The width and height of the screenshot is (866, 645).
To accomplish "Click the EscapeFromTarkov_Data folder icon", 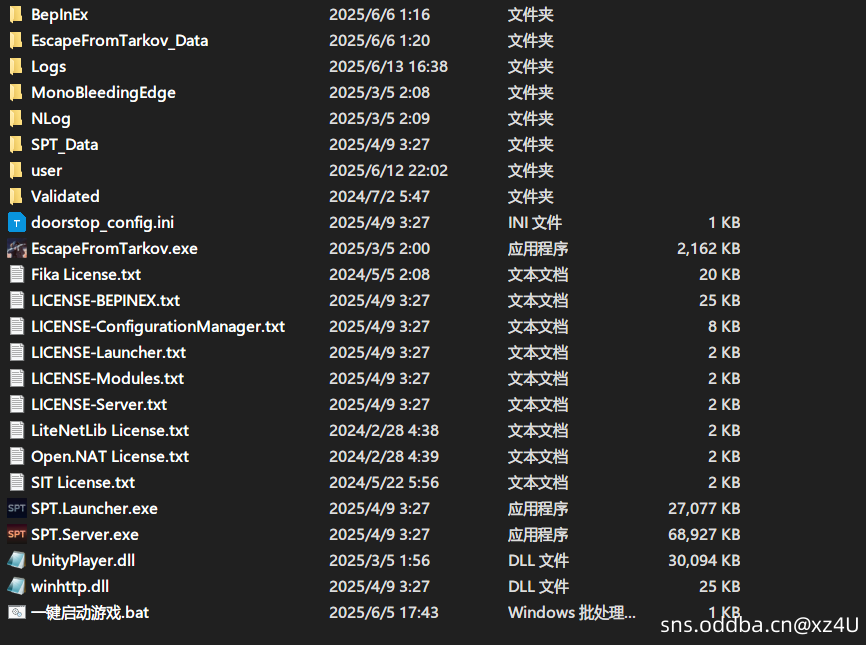I will 16,40.
